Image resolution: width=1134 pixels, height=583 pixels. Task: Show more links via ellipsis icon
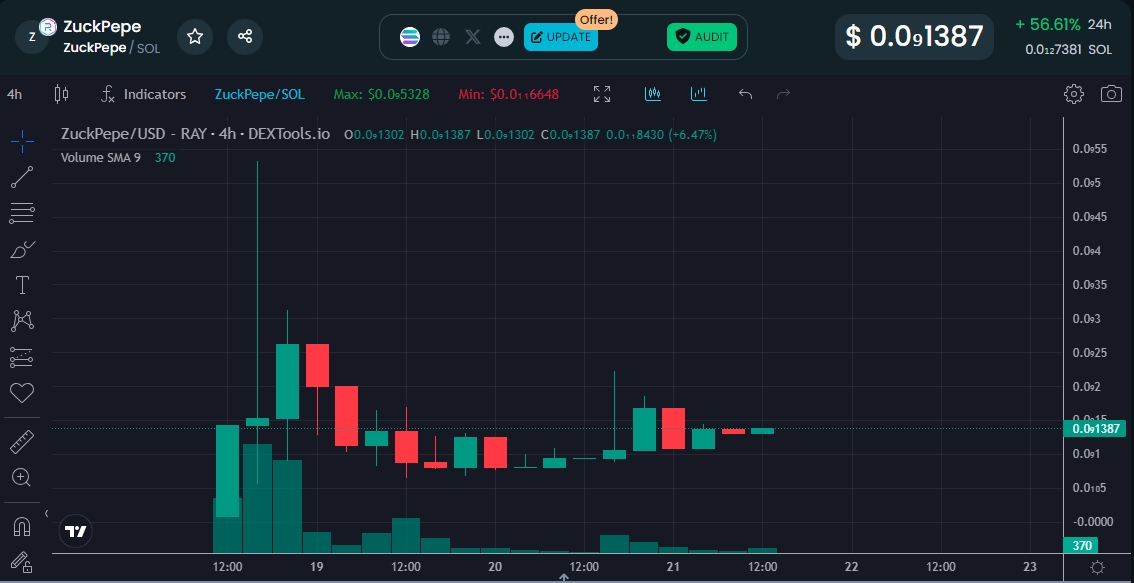click(x=504, y=37)
